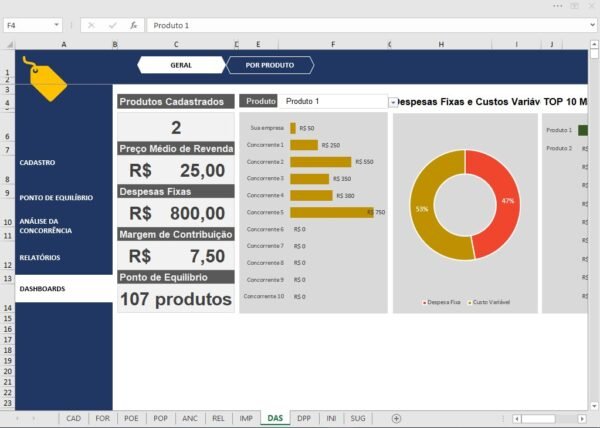Viewport: 600px width, 428px height.
Task: Click the R$ 800,00 Despesas Fixas value
Action: point(176,213)
